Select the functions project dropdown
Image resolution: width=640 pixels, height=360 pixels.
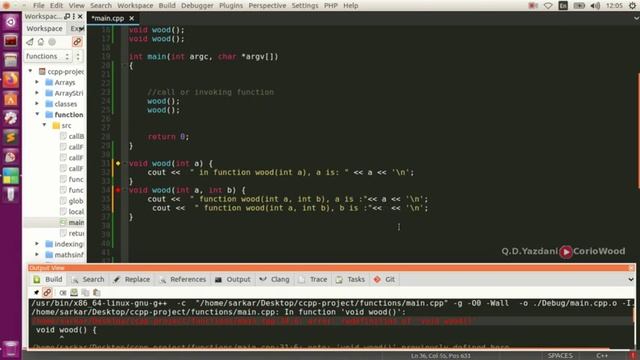[x=48, y=56]
